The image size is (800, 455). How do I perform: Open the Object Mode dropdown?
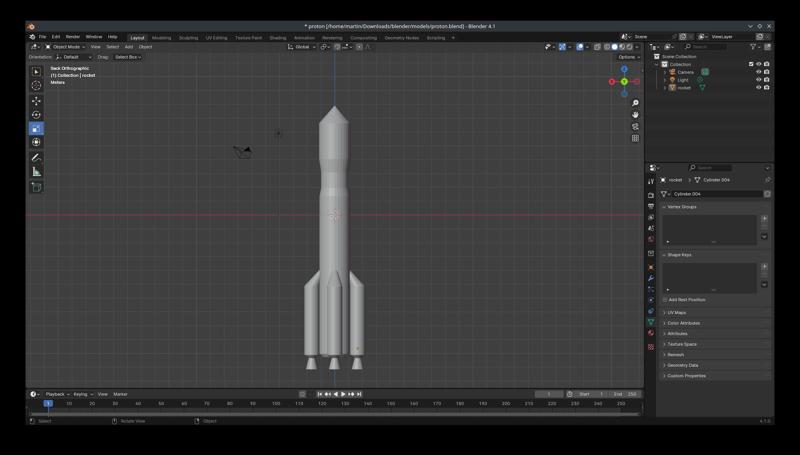coord(66,47)
